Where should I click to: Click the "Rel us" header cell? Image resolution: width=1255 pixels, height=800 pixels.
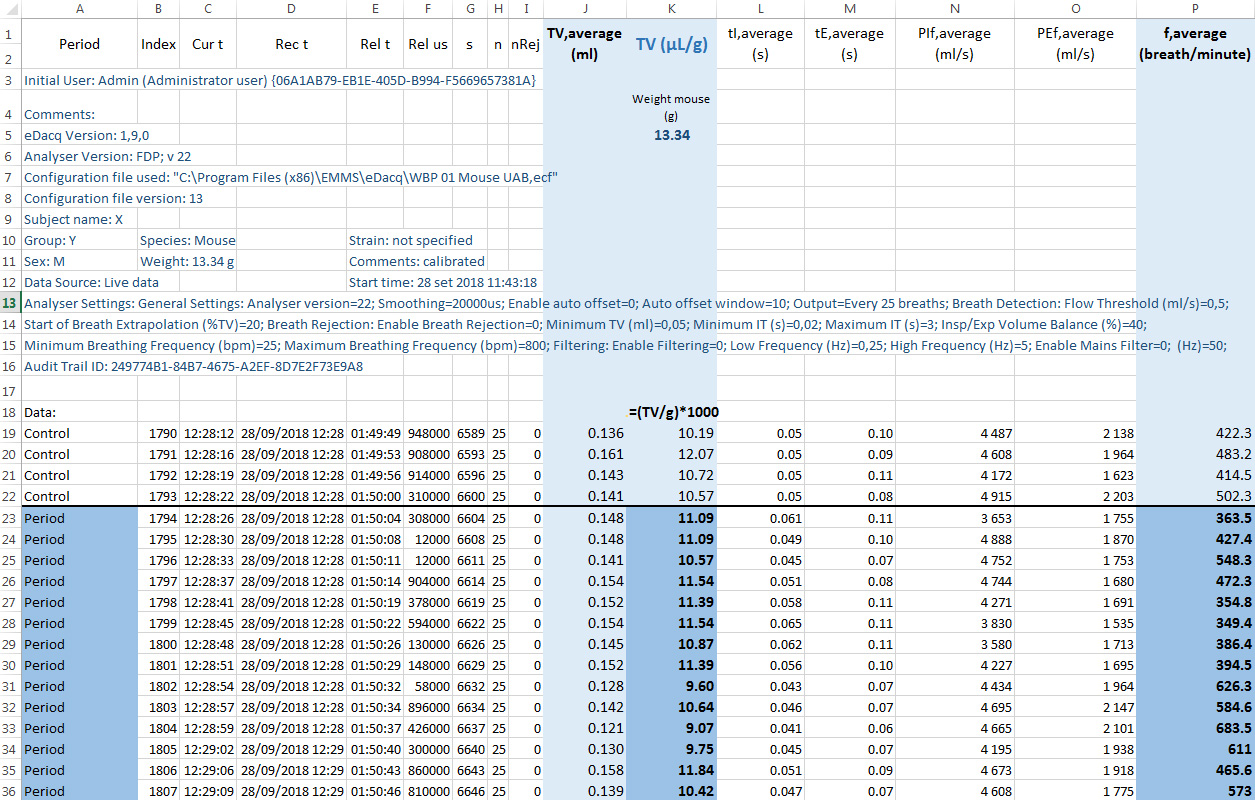[x=428, y=44]
